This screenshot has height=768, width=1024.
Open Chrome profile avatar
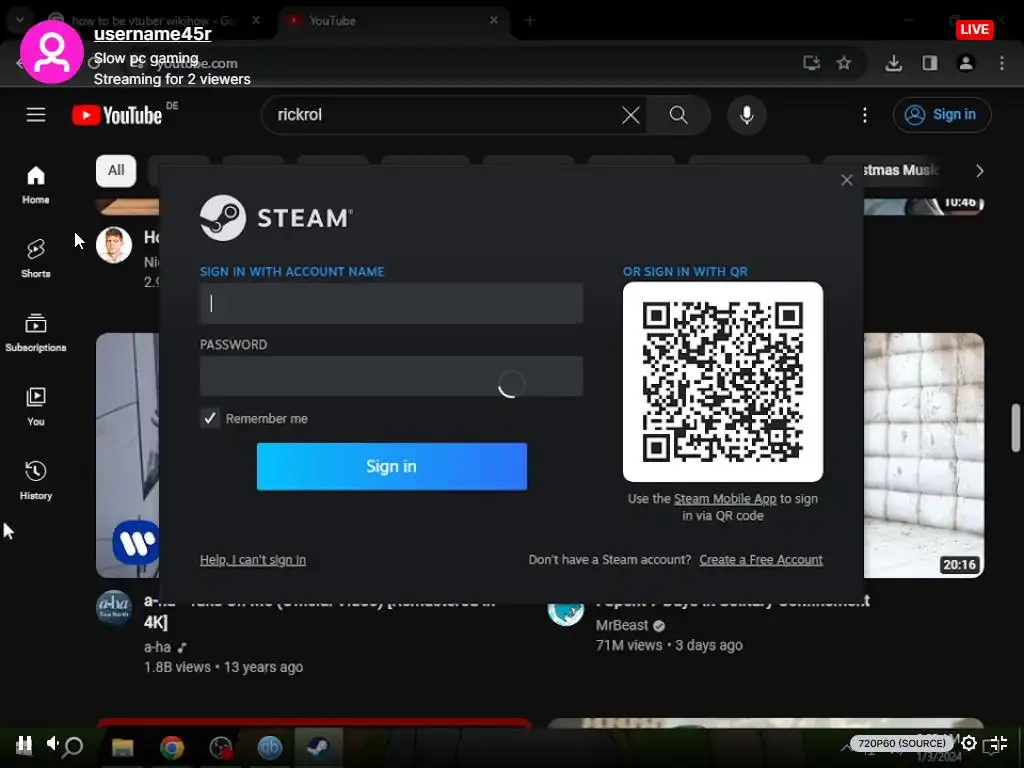966,63
